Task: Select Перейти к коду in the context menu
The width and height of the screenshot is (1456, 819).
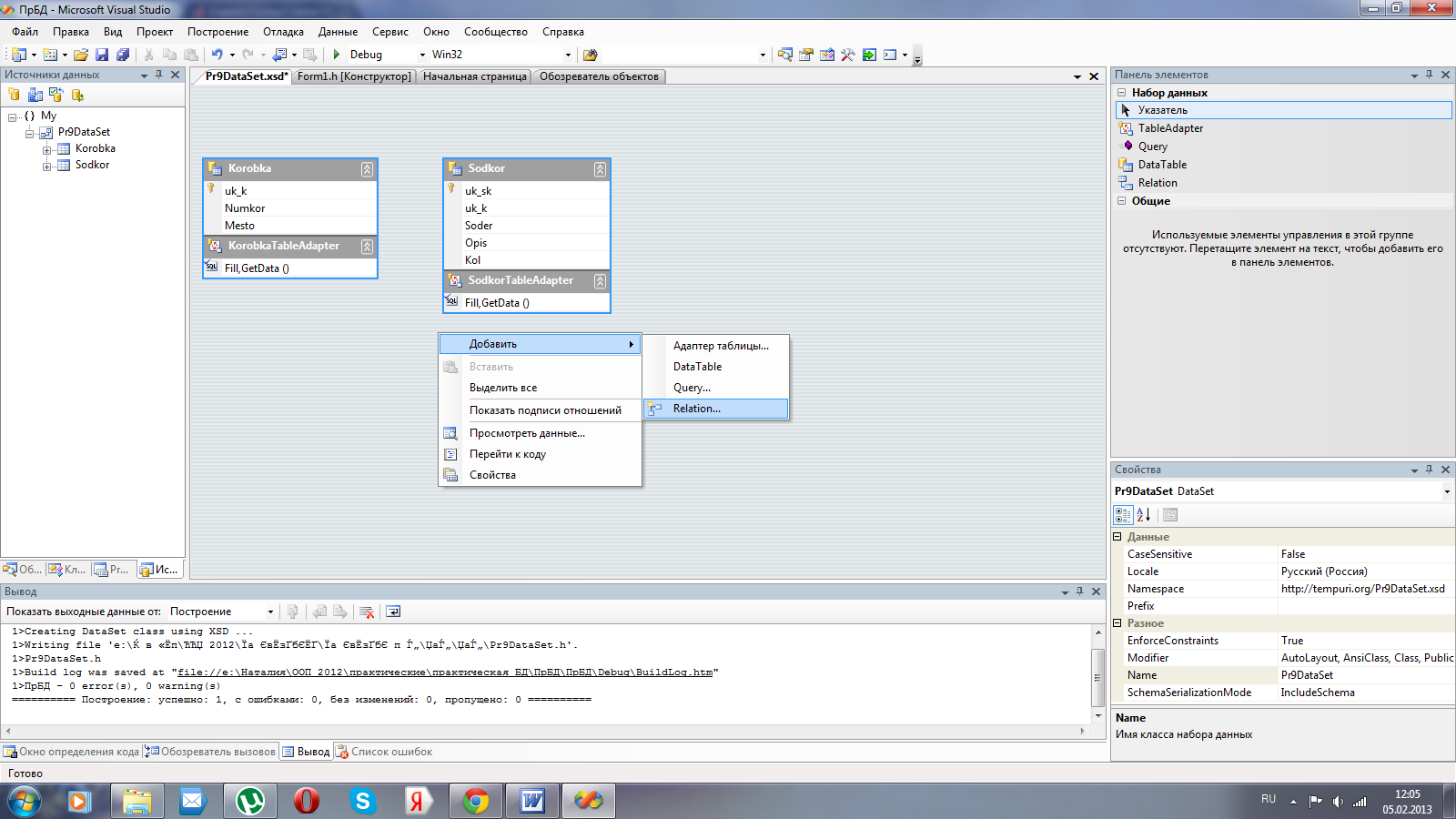Action: click(541, 454)
